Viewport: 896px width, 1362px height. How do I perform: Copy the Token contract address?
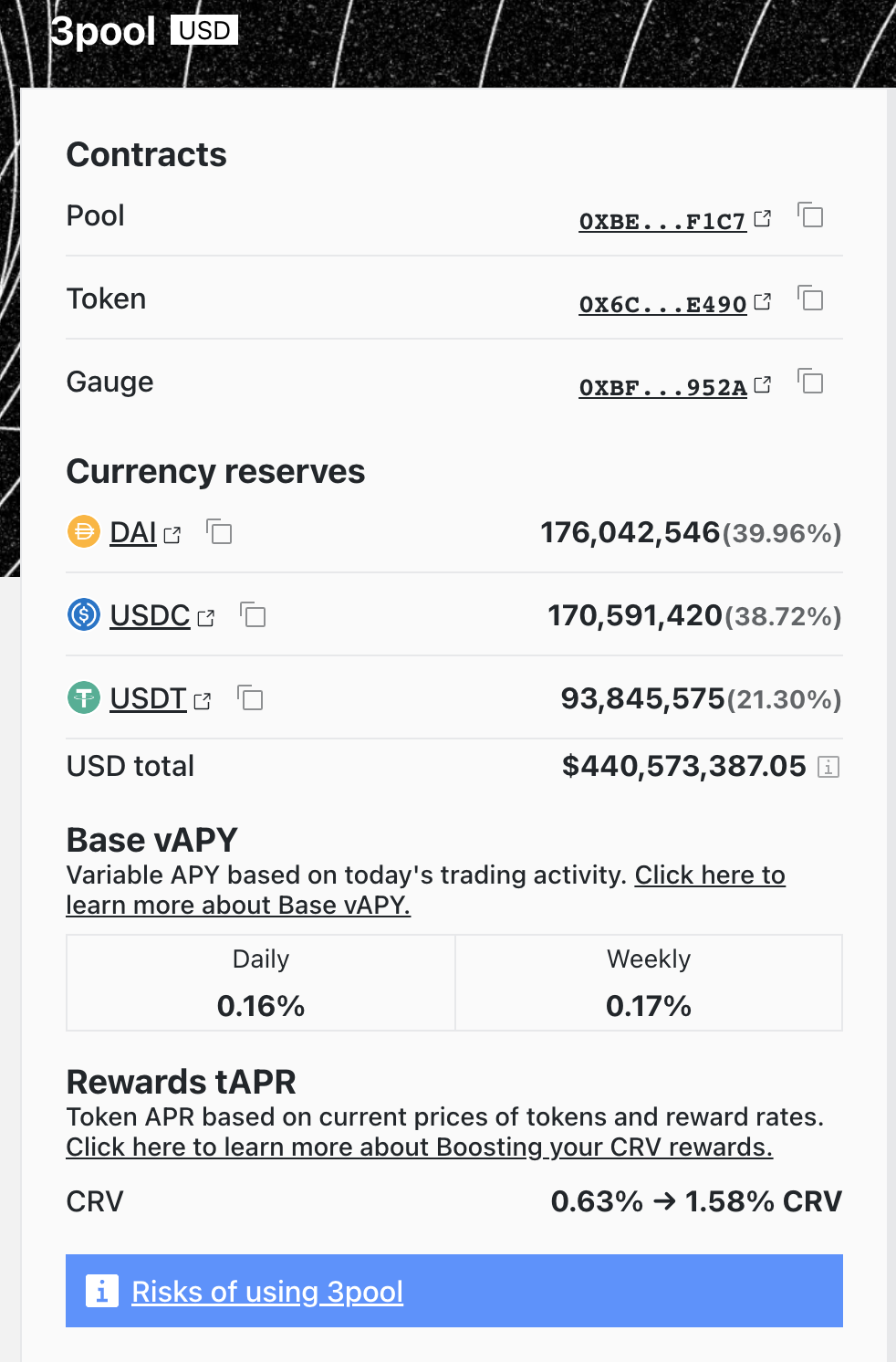tap(810, 299)
